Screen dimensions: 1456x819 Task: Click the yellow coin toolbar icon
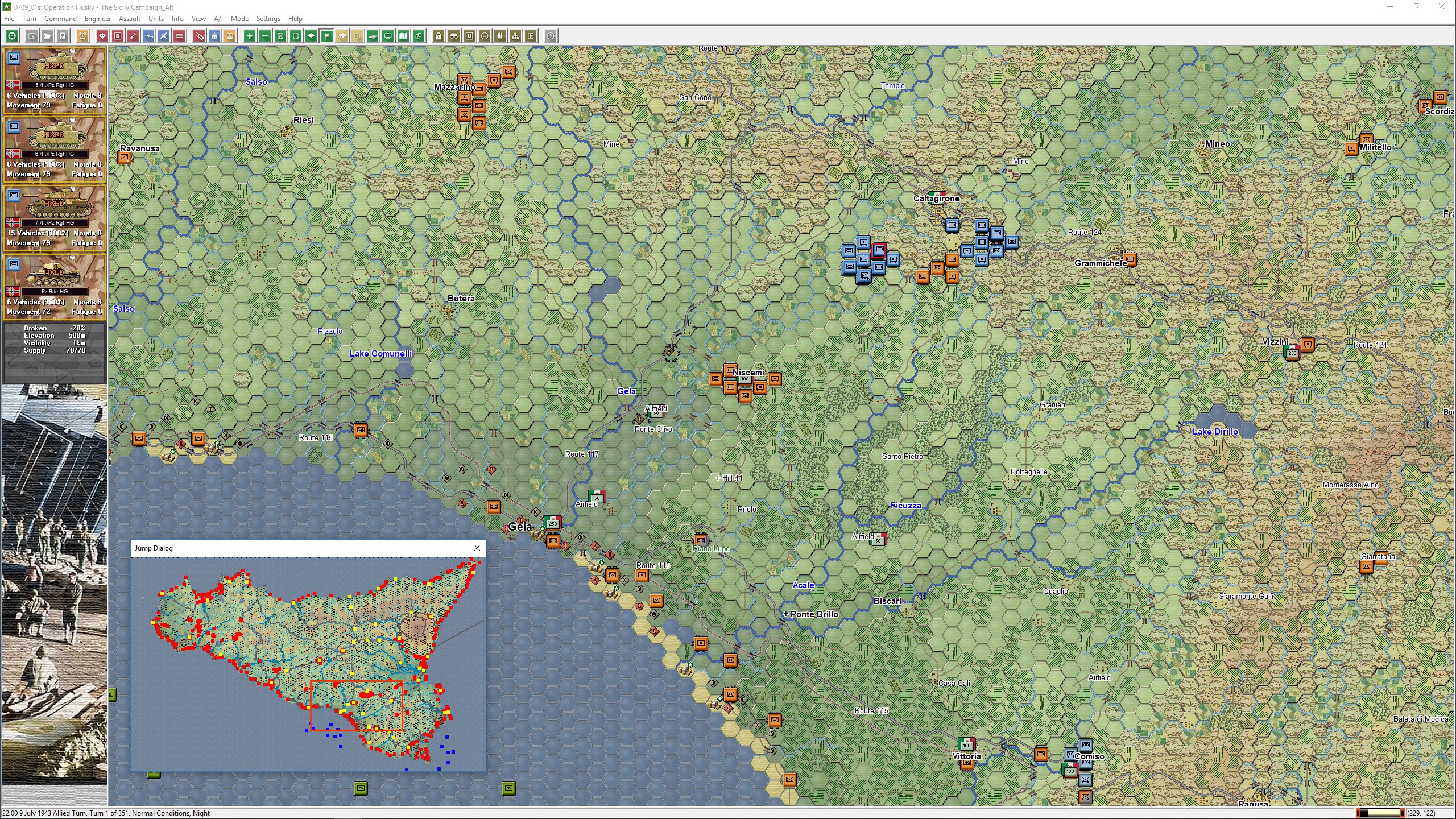click(357, 36)
